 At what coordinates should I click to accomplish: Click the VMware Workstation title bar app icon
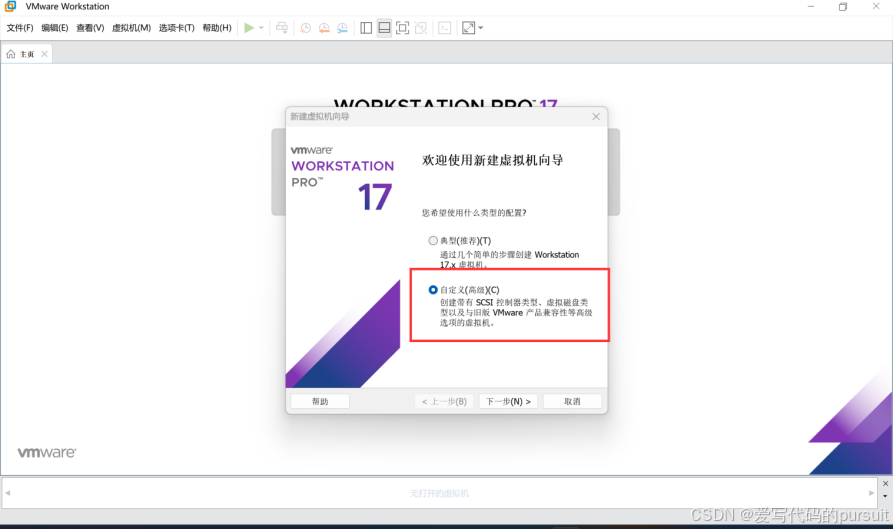point(10,6)
